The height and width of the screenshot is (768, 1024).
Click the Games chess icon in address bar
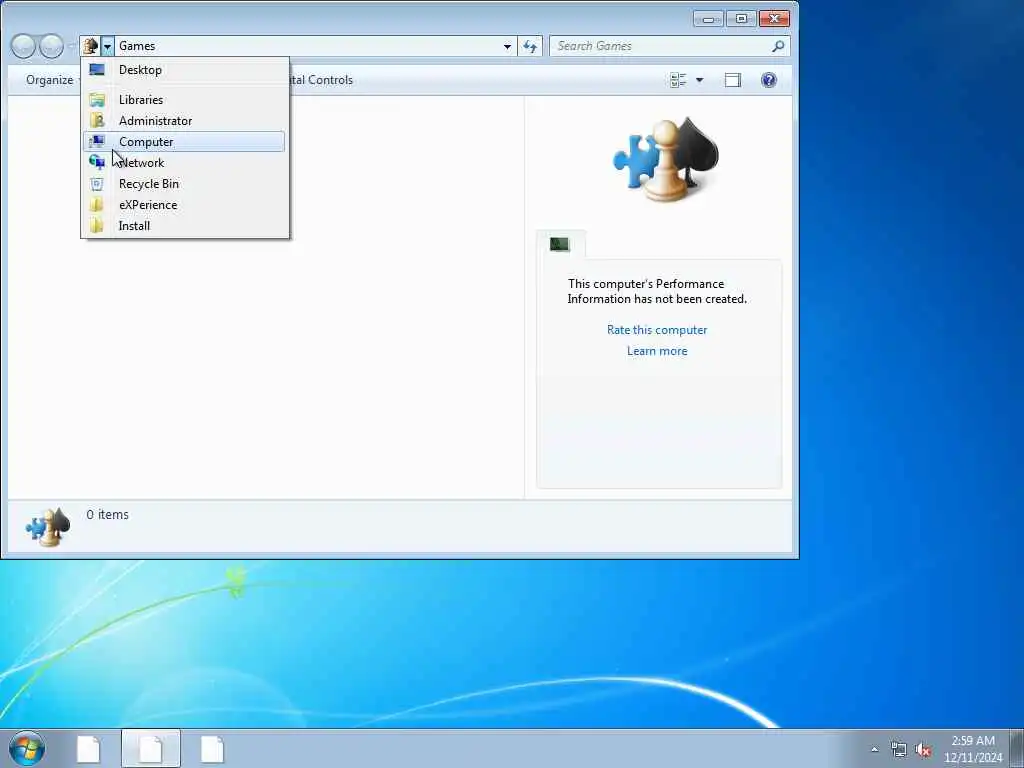pyautogui.click(x=90, y=46)
